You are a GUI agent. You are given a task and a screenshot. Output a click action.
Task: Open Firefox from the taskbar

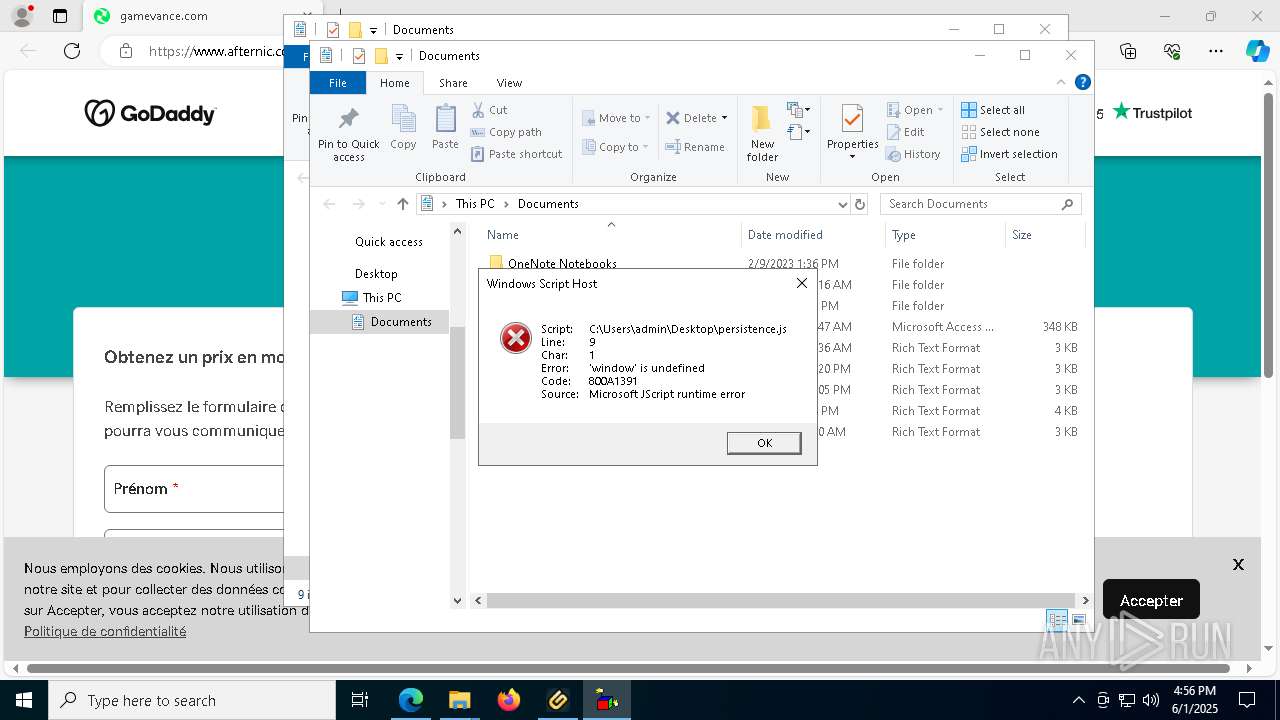(x=509, y=700)
